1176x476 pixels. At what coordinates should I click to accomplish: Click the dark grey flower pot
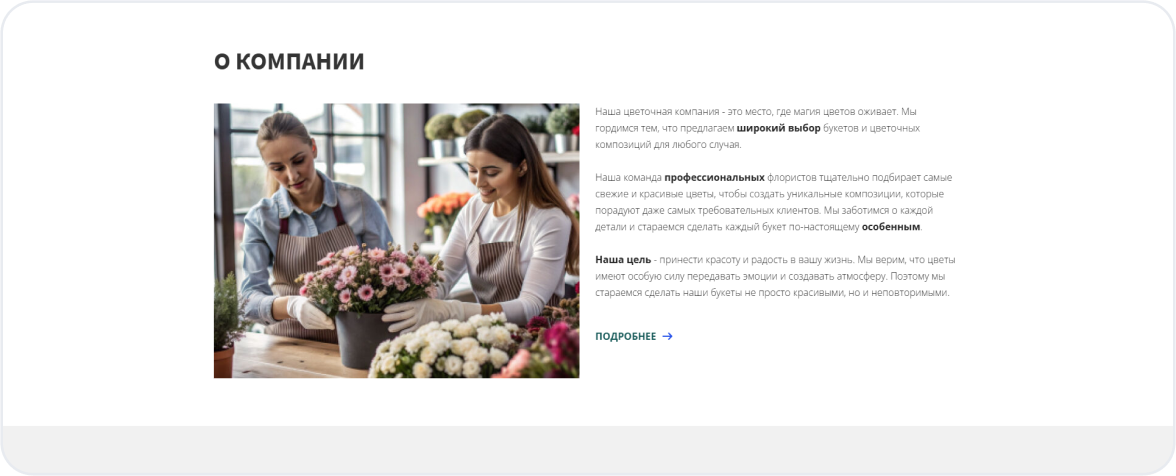(362, 339)
